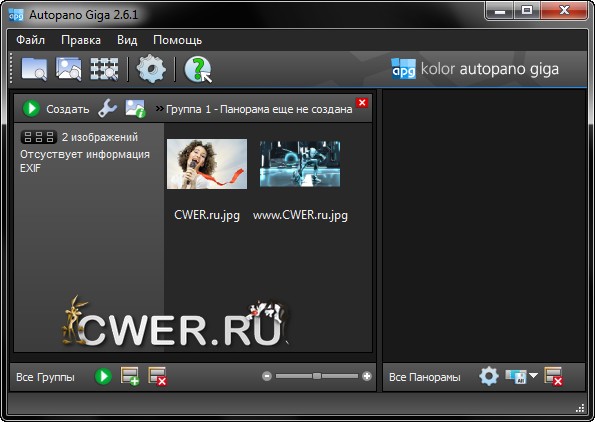This screenshot has height=422, width=595.
Task: Click the kolor autopano giga logo
Action: pos(475,69)
